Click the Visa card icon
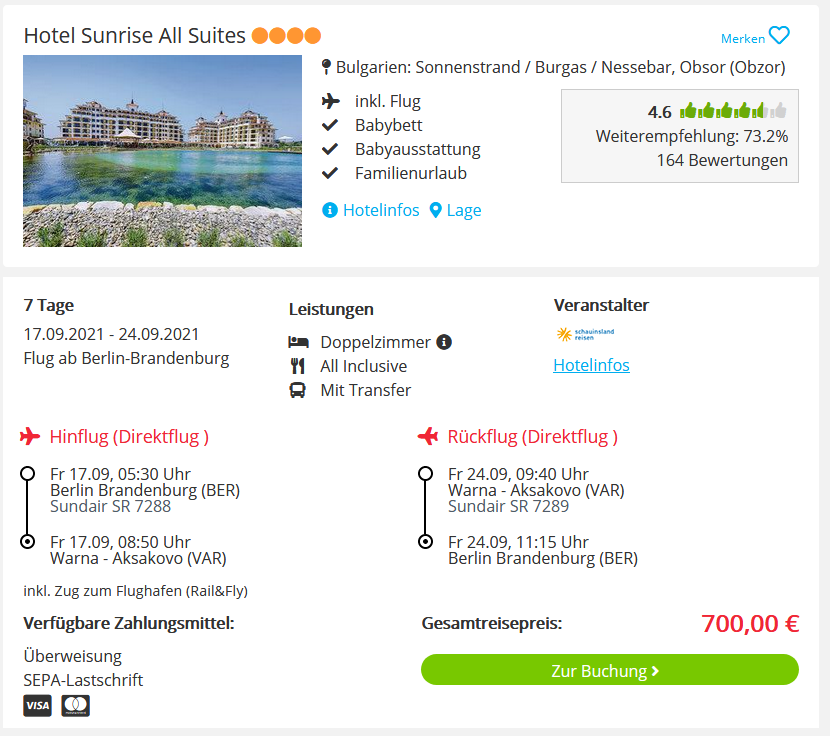 point(38,705)
